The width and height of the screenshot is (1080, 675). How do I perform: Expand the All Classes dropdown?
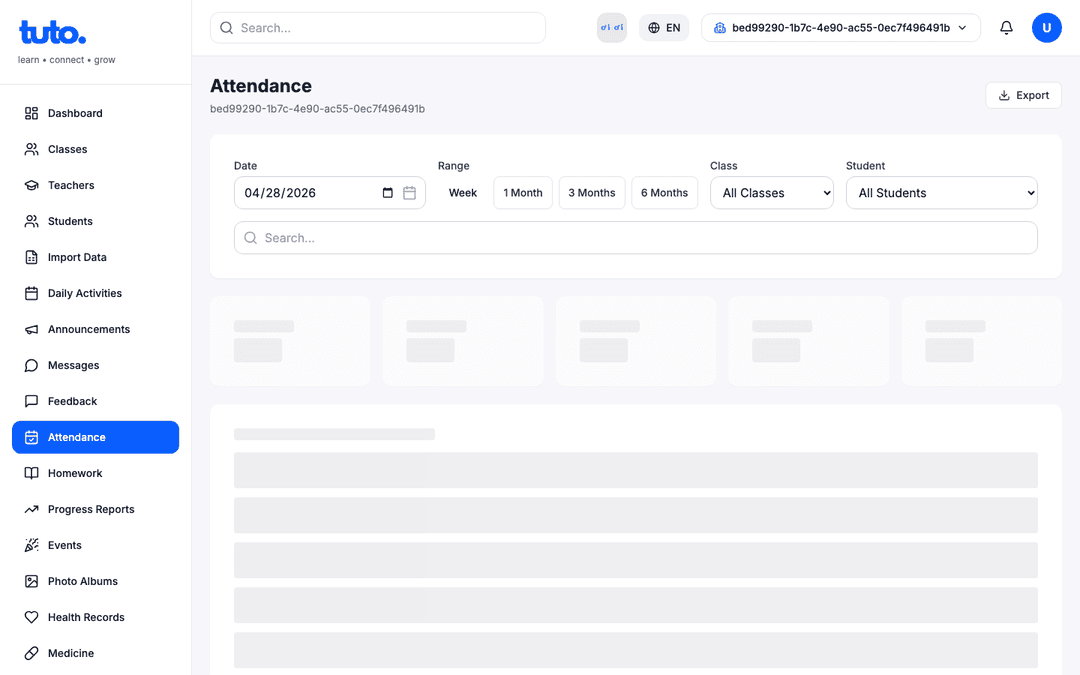[x=771, y=193]
